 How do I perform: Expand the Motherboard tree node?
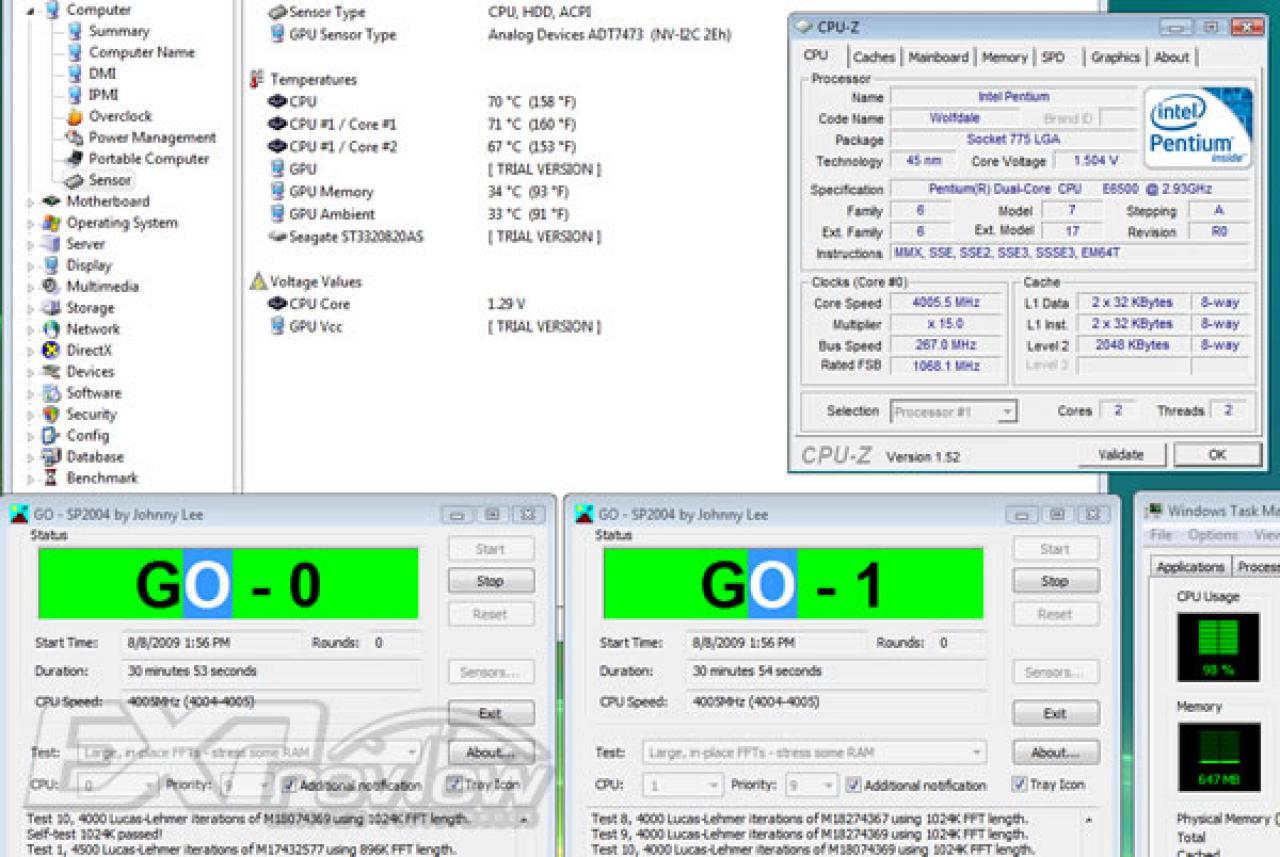pos(30,202)
